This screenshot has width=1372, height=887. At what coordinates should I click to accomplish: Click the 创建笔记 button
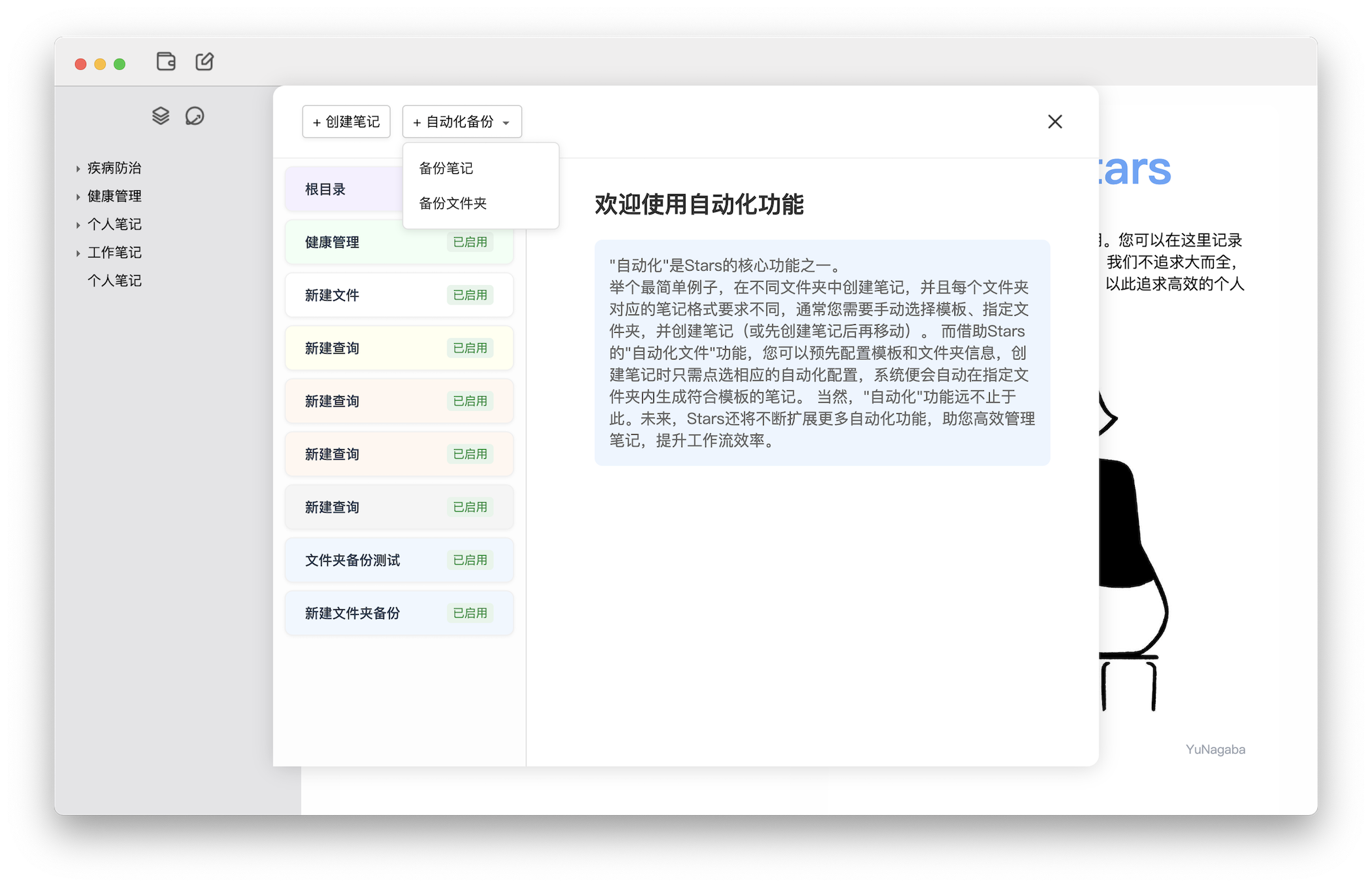click(346, 122)
